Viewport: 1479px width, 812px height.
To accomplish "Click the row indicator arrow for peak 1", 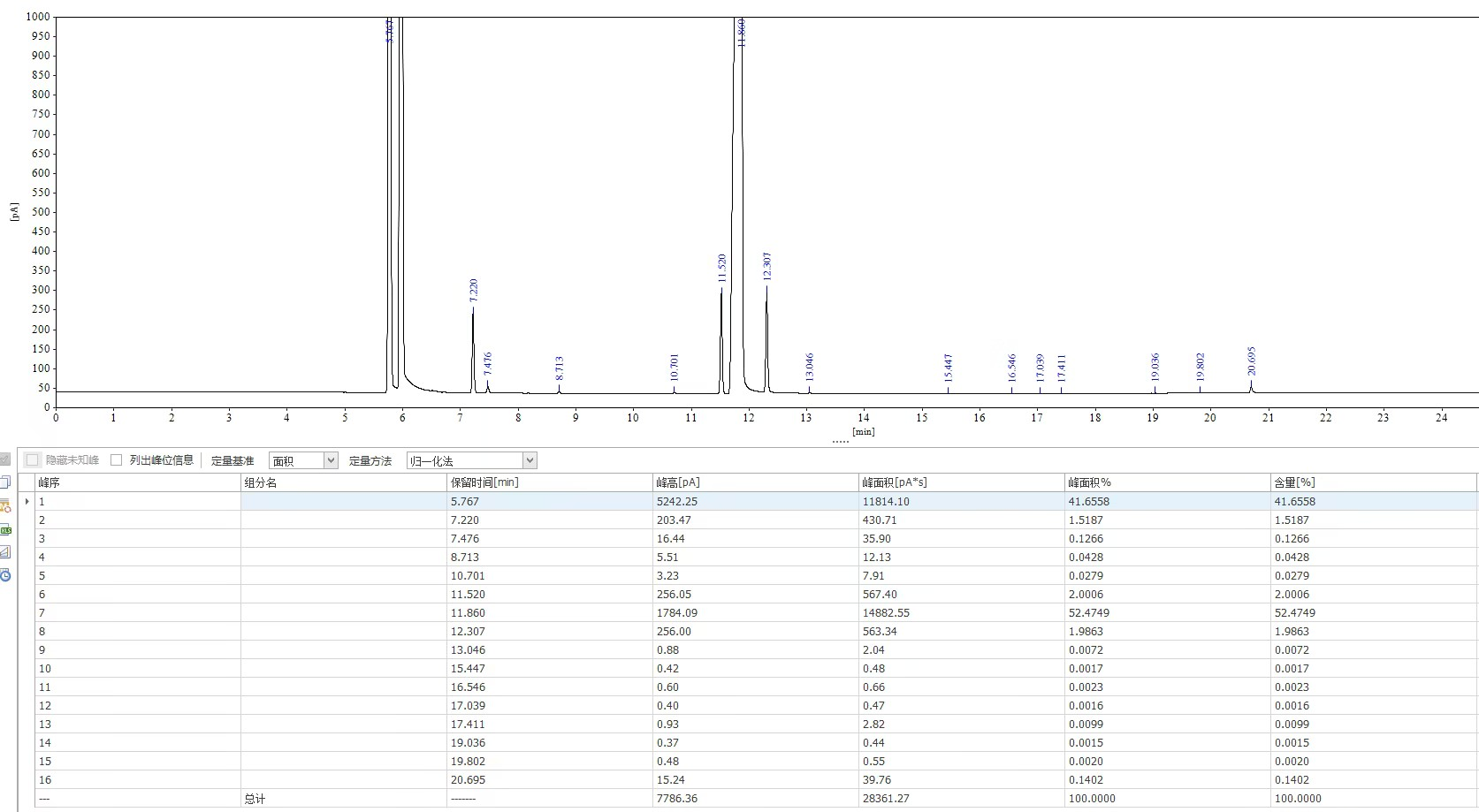I will (27, 501).
